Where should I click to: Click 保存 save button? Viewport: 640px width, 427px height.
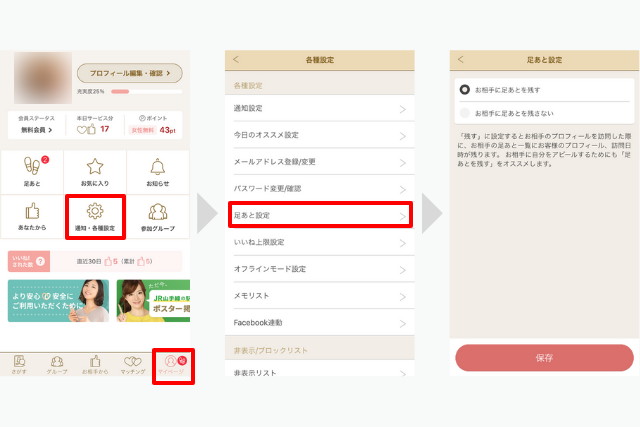pos(544,358)
